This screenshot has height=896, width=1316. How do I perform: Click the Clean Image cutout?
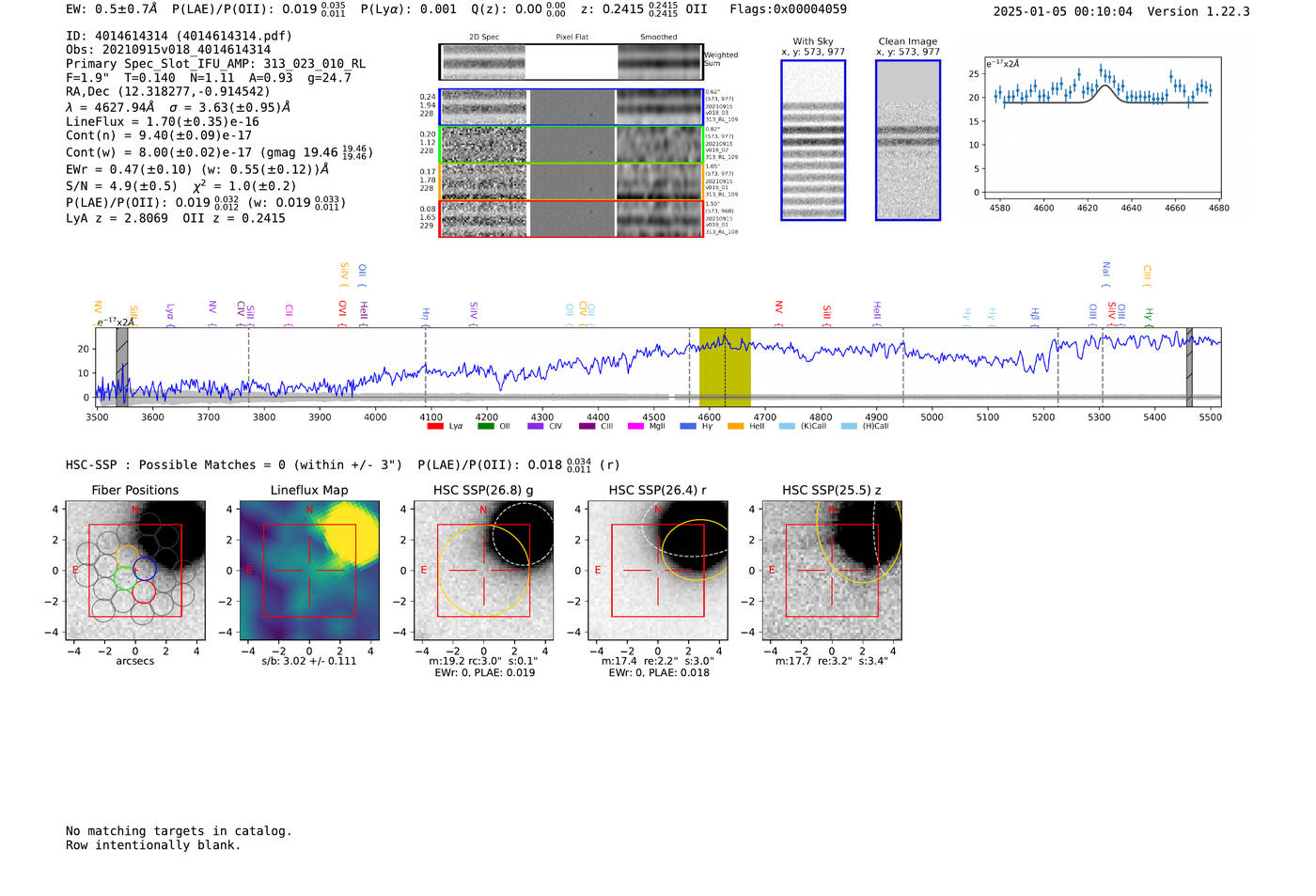click(x=908, y=140)
